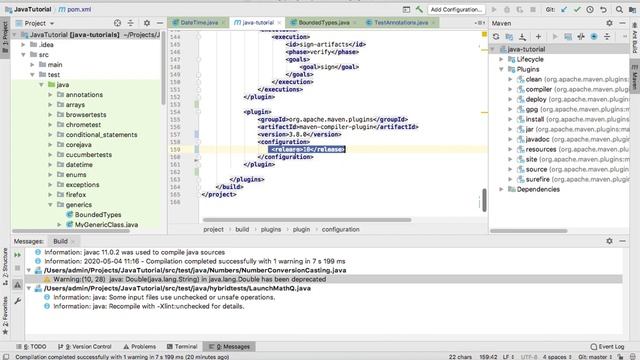Screen dimensions: 640x360
Task: Switch to TestAnnotations.java tab
Action: [401, 22]
